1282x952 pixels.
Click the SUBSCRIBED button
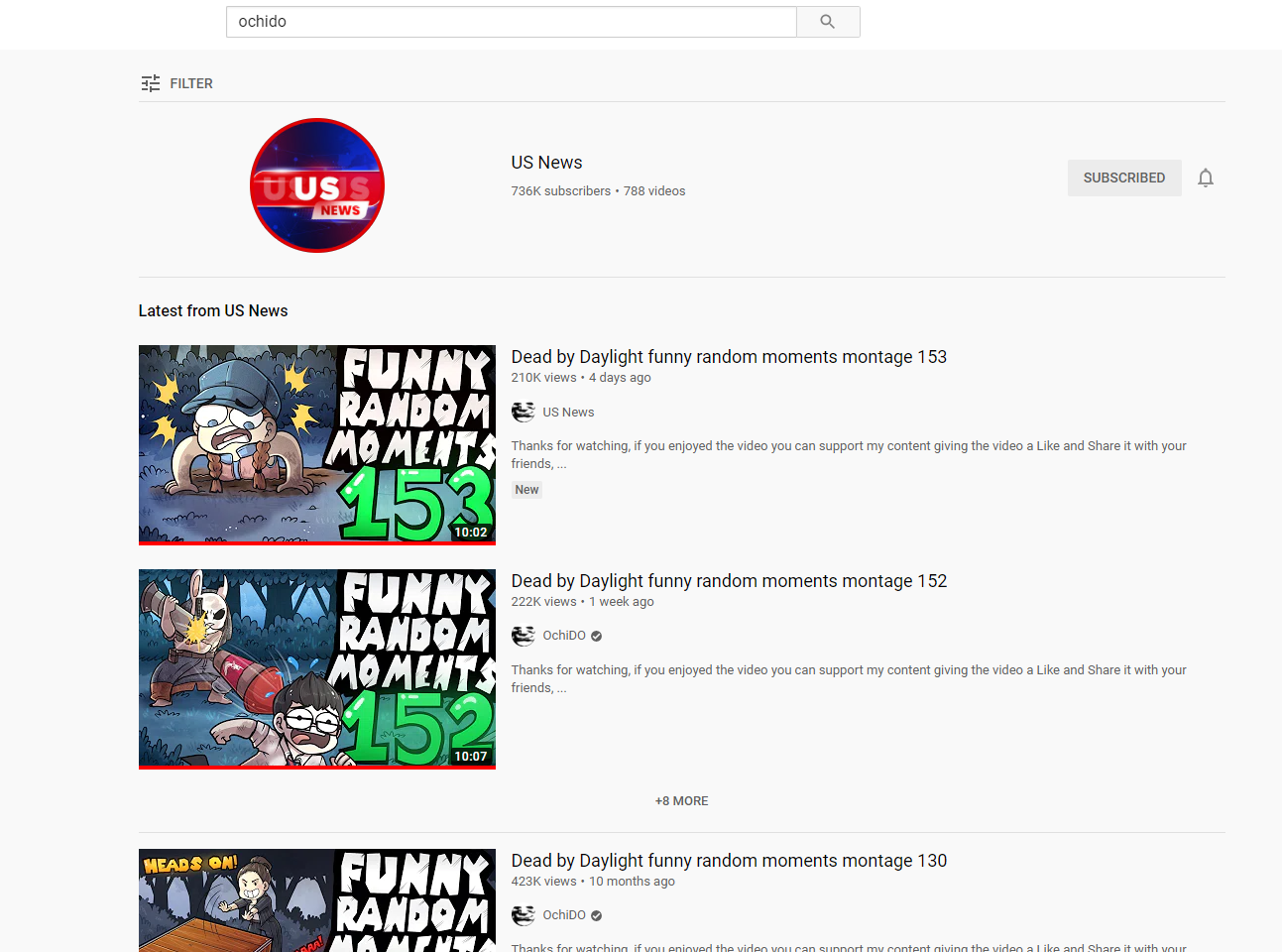click(x=1124, y=178)
